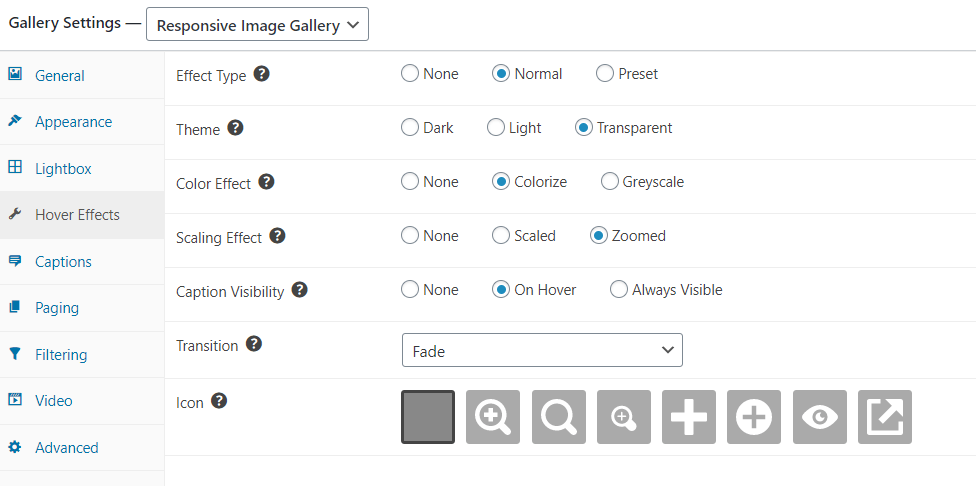Open the Responsive Image Gallery template dropdown

coord(257,24)
